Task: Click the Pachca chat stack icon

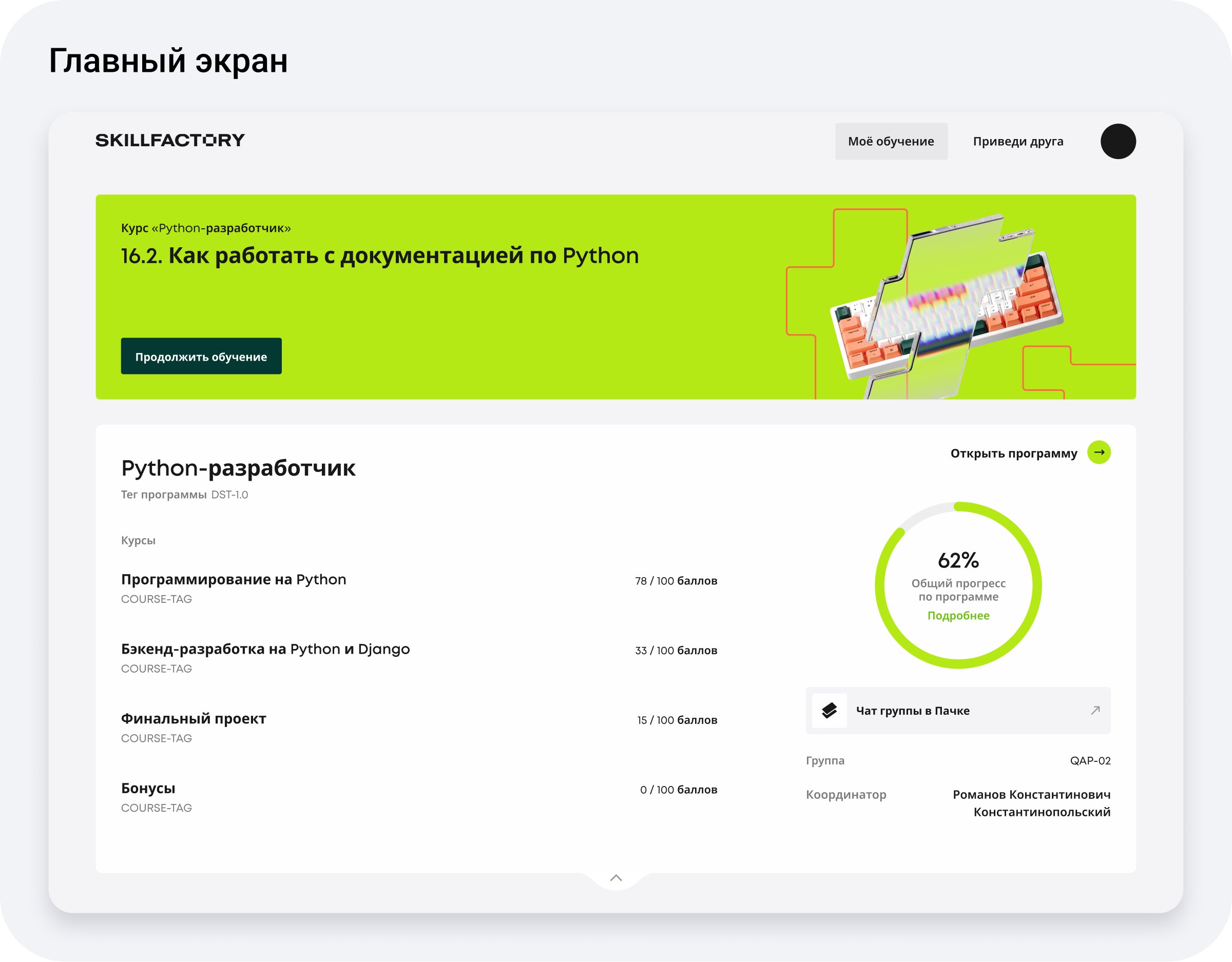Action: click(x=829, y=710)
